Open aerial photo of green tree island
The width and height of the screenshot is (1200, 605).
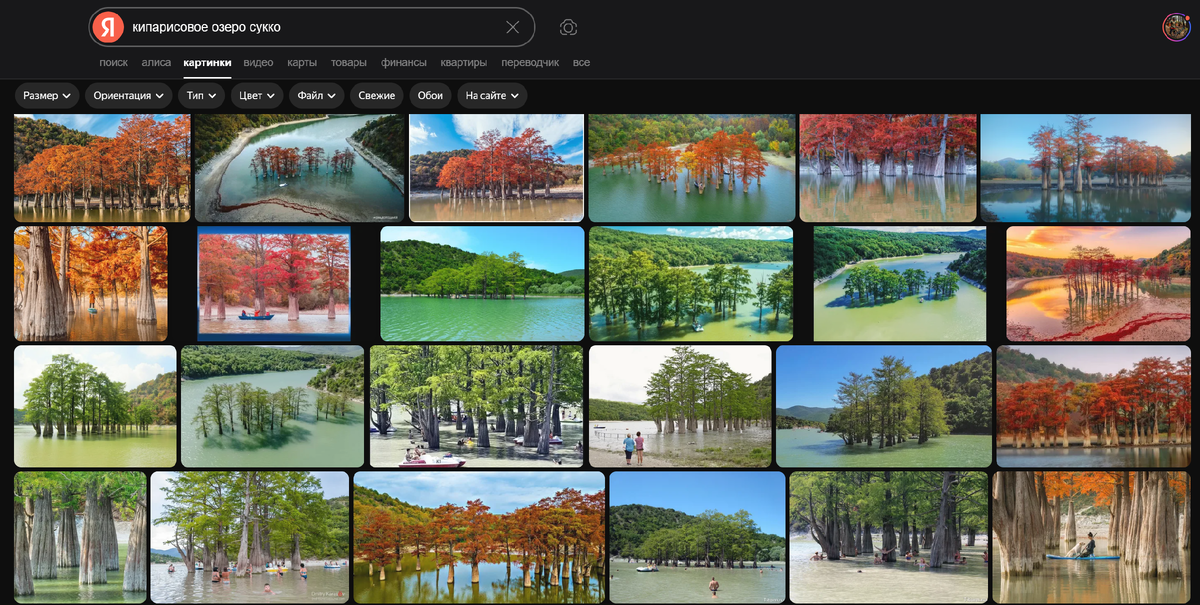click(900, 284)
